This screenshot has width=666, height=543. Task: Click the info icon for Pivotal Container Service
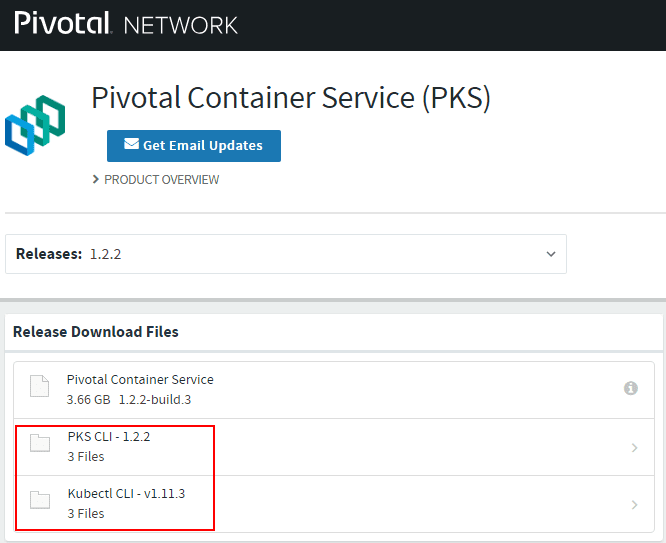click(x=631, y=388)
